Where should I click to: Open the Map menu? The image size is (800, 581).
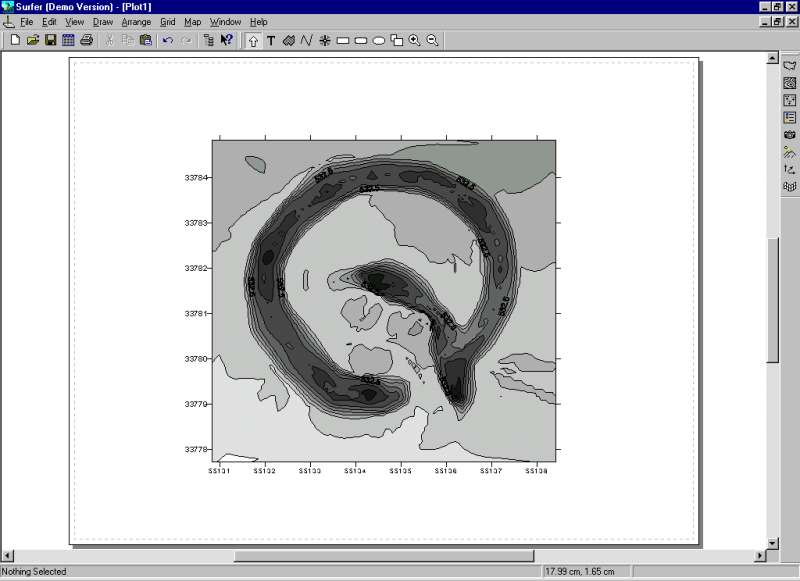(192, 21)
